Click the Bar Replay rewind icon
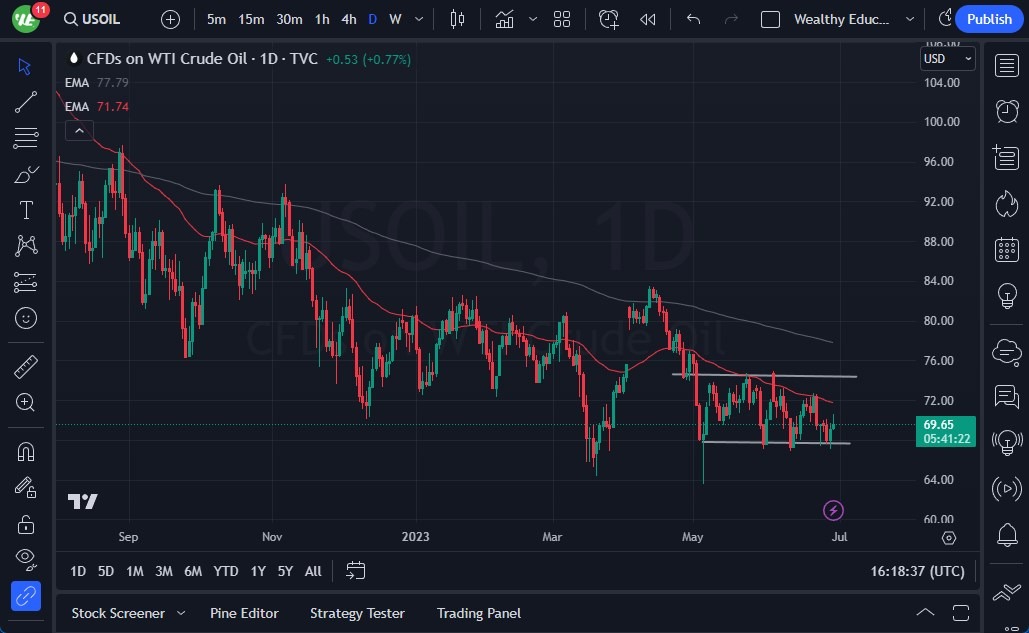Screen dimensions: 1029x633 [x=648, y=19]
